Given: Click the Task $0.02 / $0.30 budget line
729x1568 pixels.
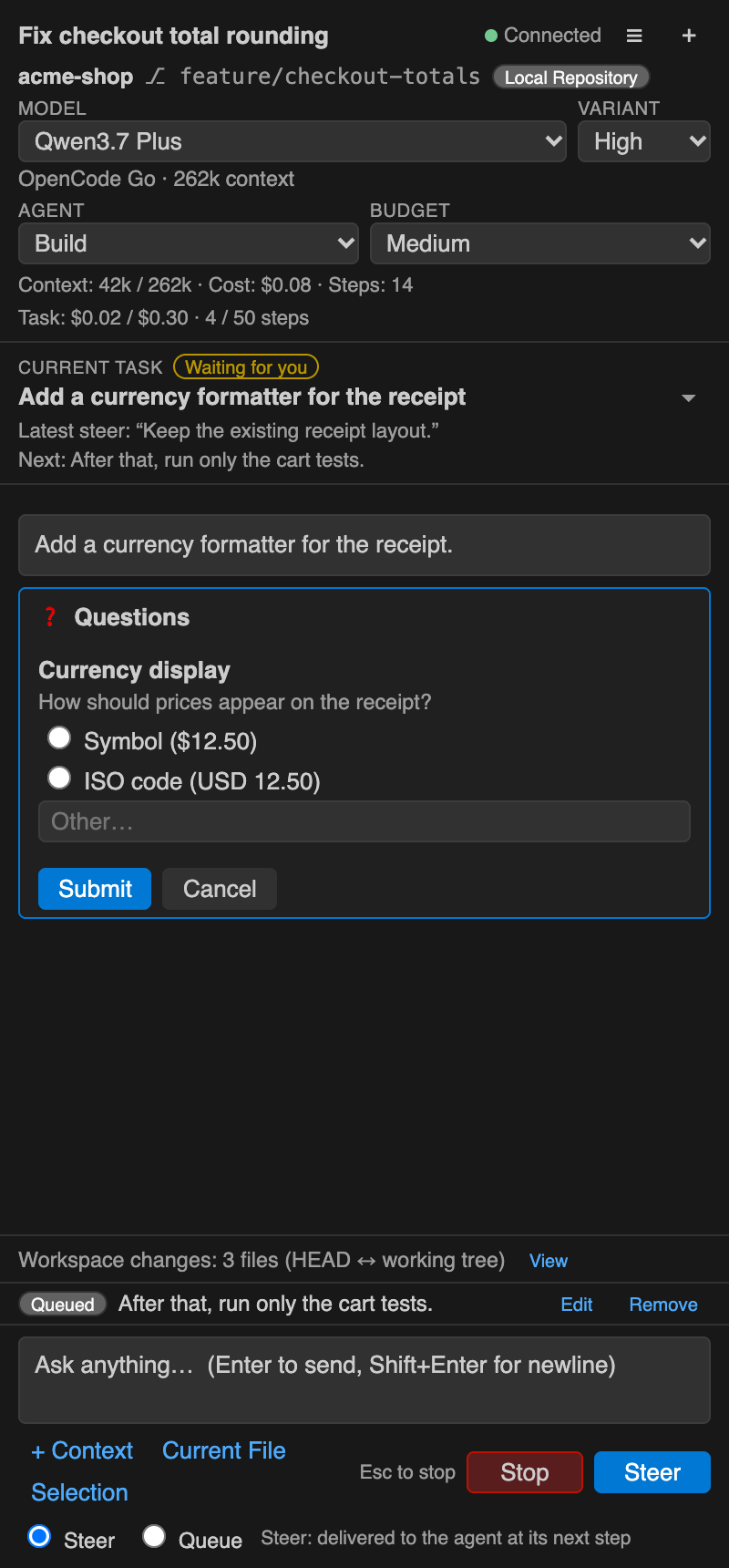Looking at the screenshot, I should point(164,318).
